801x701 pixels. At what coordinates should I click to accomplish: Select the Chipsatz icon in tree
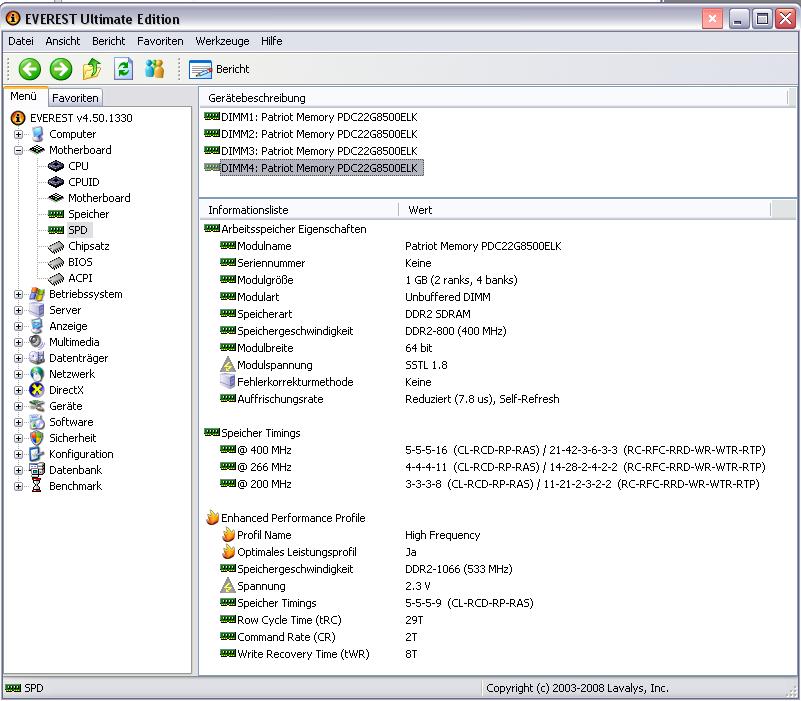pyautogui.click(x=56, y=247)
